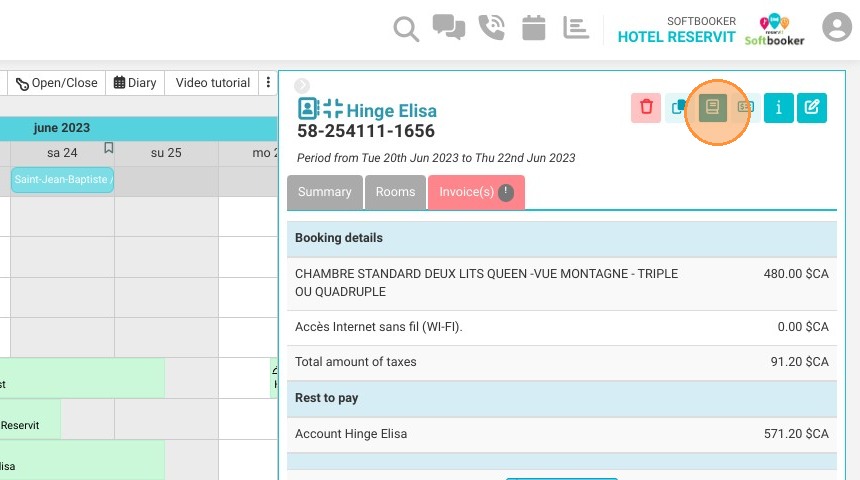Screen dimensions: 860x480
Task: Duplicate booking with copy icon
Action: [x=678, y=108]
